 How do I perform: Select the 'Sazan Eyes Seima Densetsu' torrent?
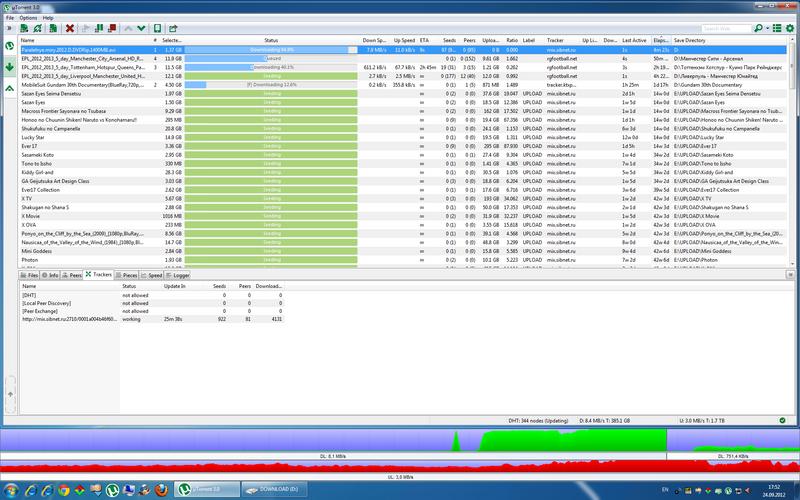[x=403, y=94]
